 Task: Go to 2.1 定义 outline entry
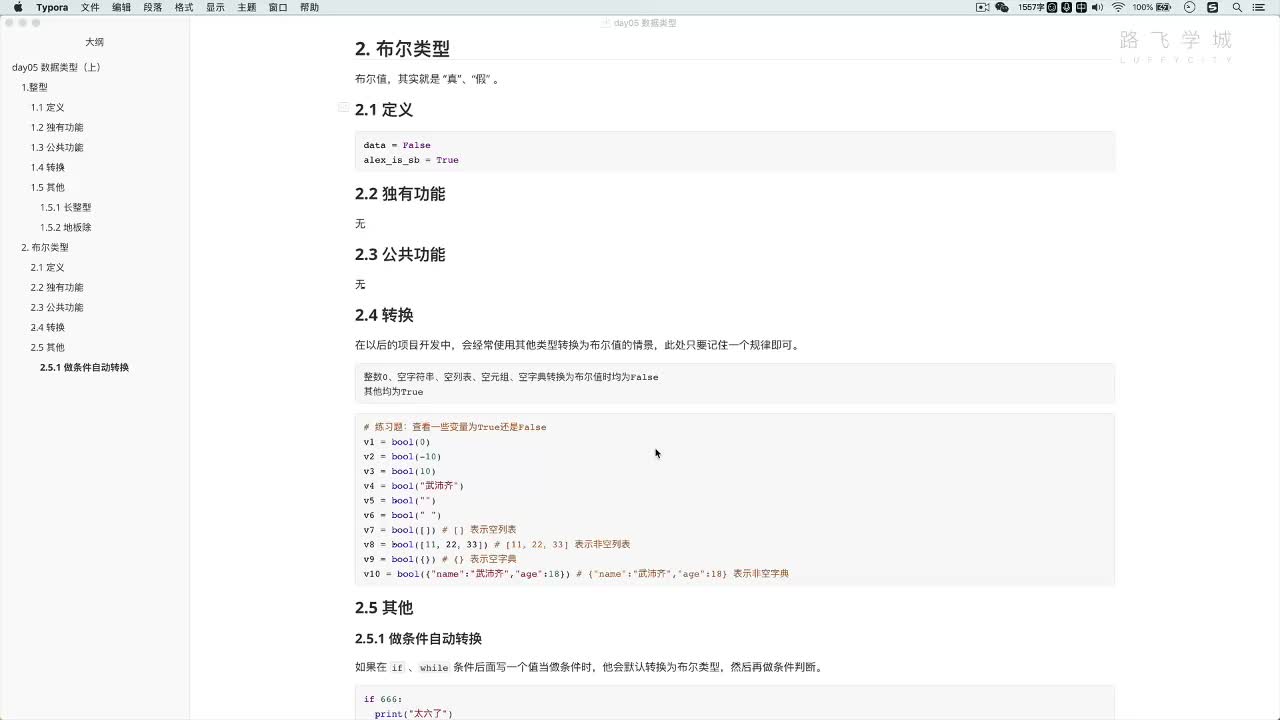point(47,267)
